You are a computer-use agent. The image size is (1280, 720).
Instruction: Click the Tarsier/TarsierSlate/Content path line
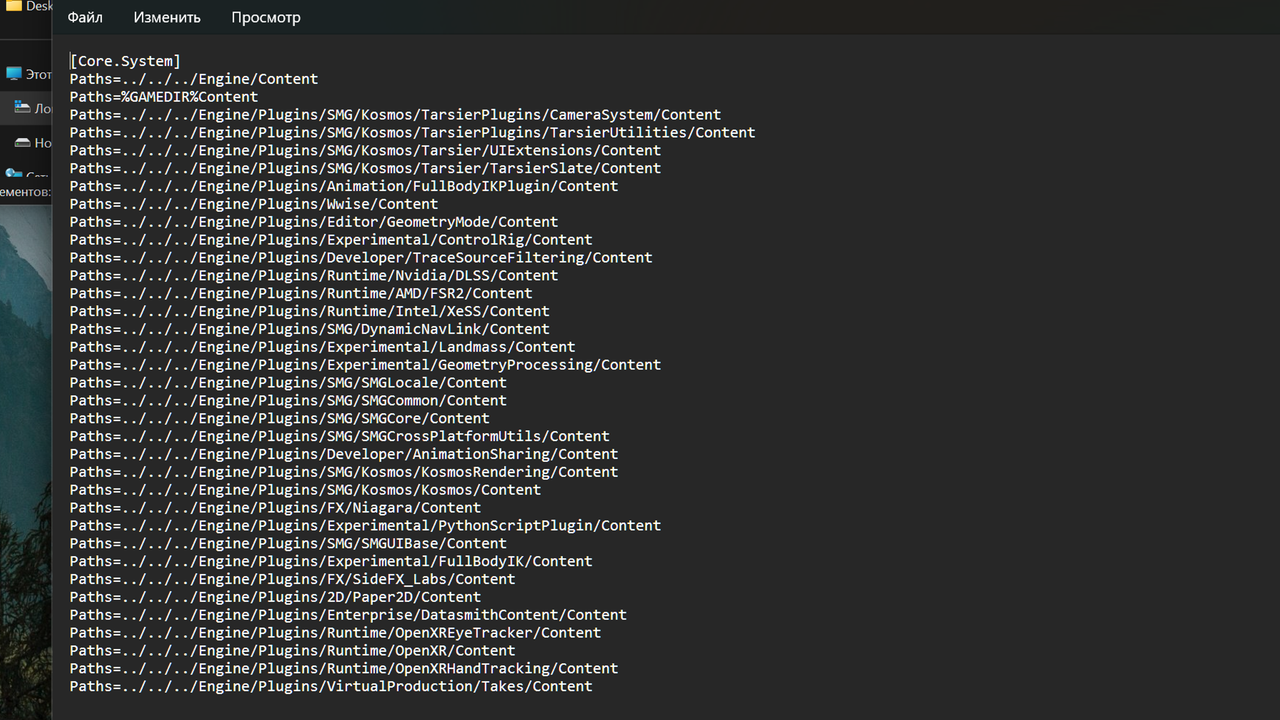click(x=365, y=169)
